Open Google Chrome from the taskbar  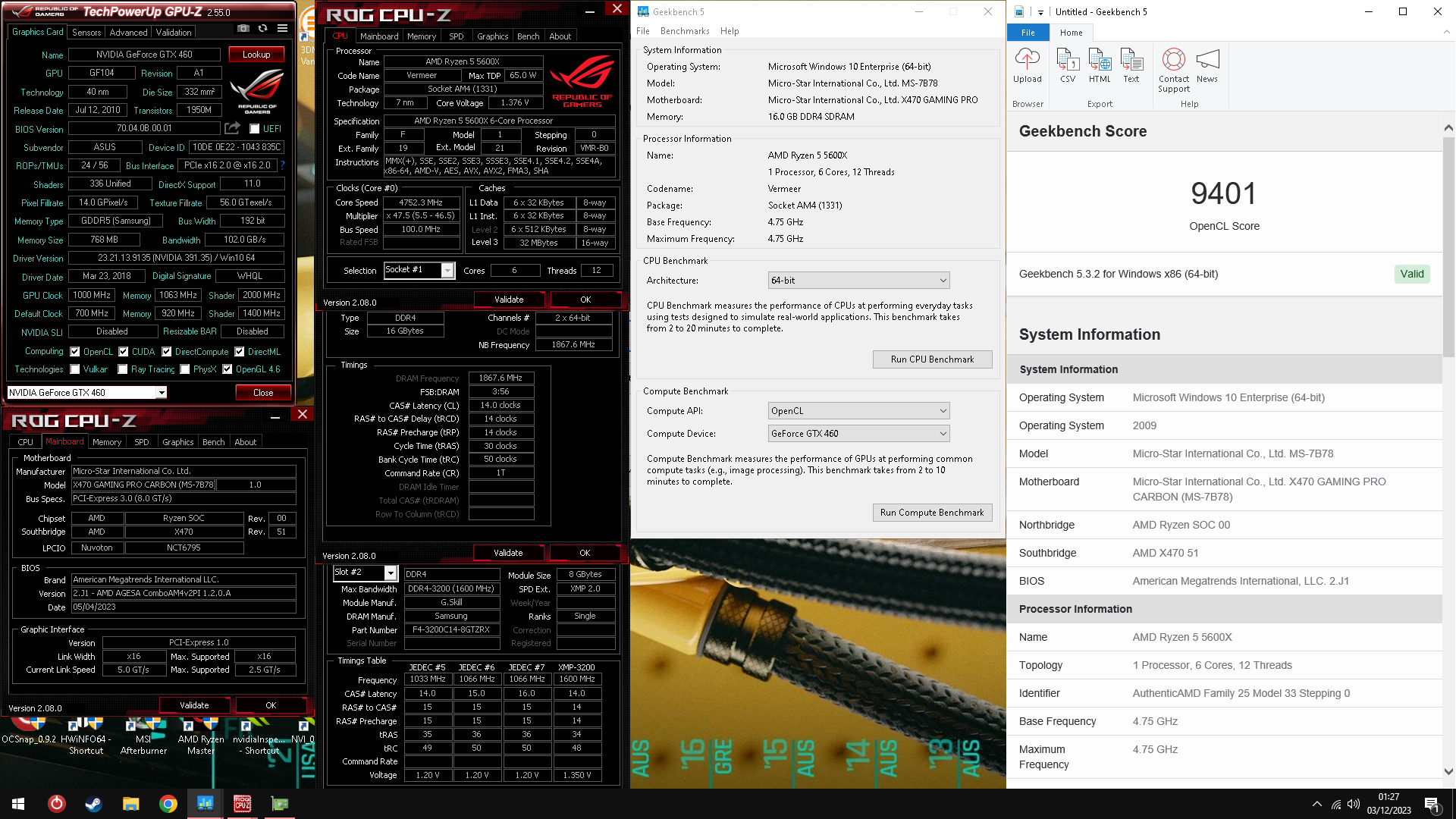point(168,804)
